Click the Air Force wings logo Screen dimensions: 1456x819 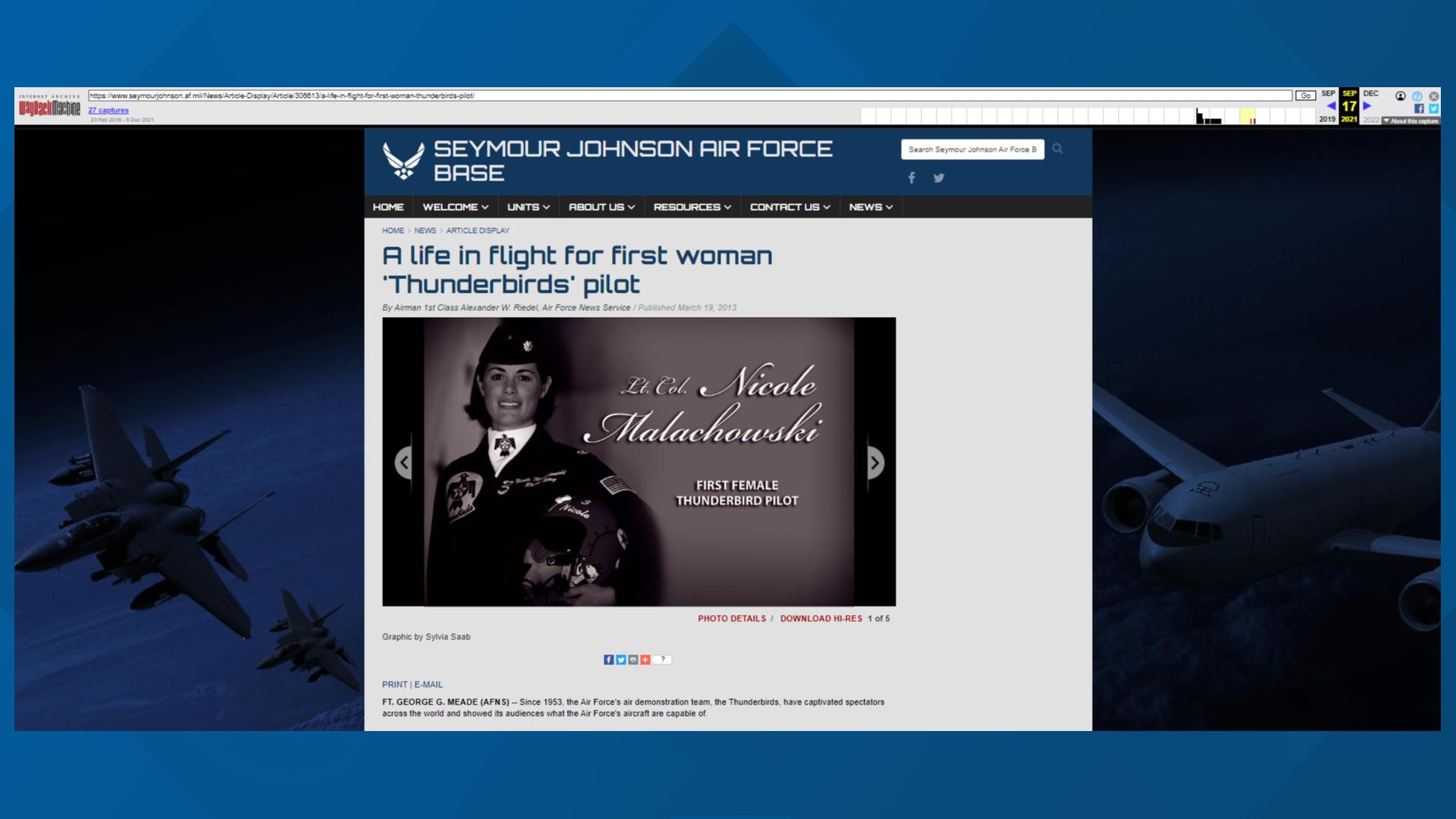(403, 161)
